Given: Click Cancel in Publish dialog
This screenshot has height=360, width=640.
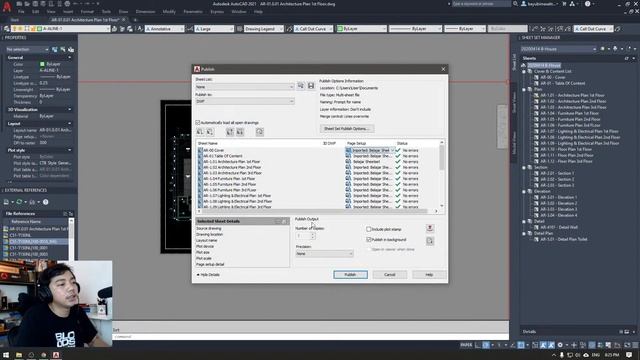Looking at the screenshot, I should tap(390, 275).
